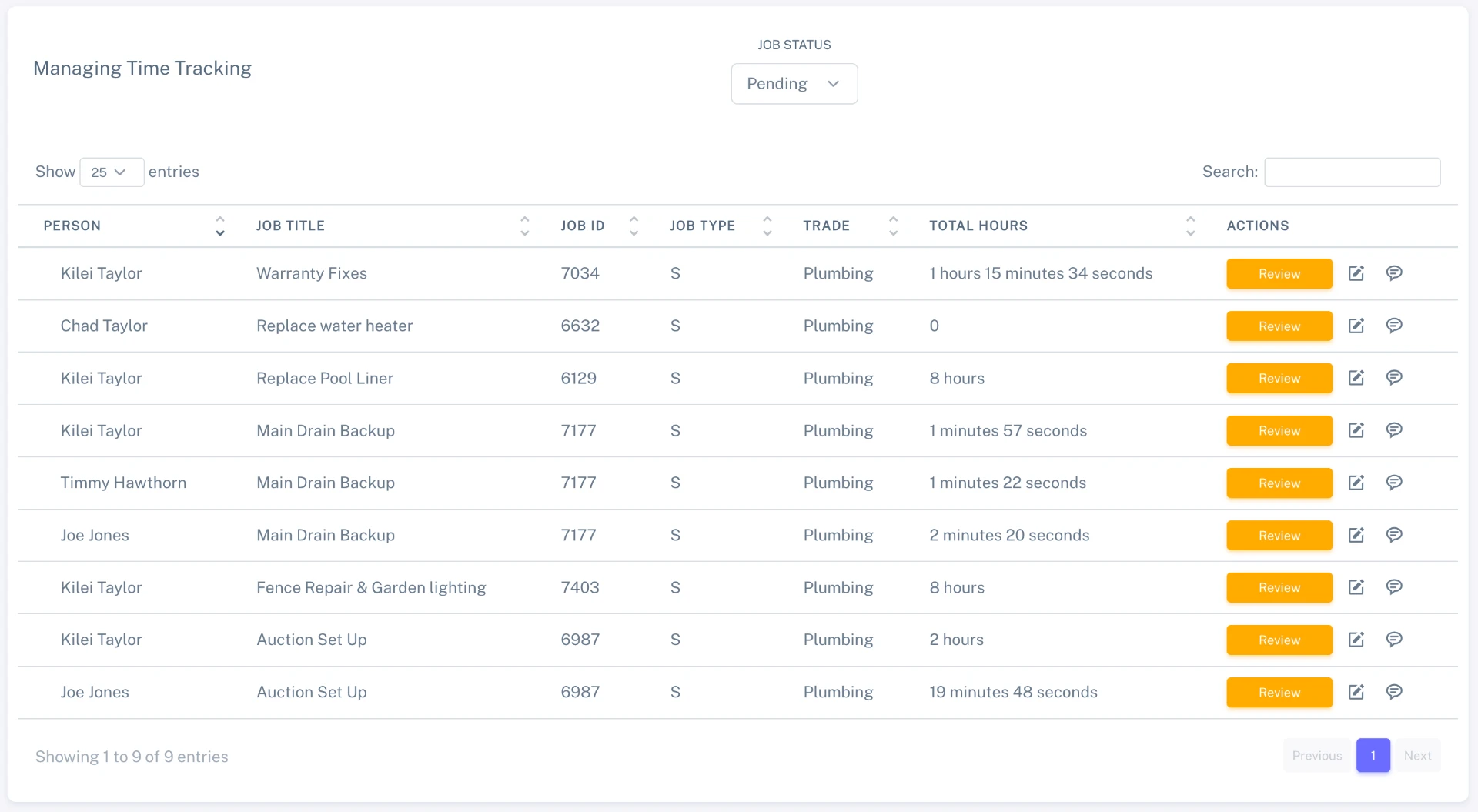Click '1 hours 15 minutes 34 seconds' cell
1478x812 pixels.
[1041, 273]
